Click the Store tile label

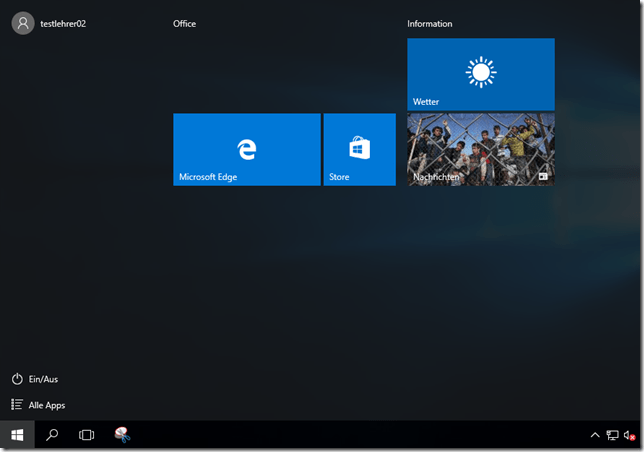click(x=339, y=177)
